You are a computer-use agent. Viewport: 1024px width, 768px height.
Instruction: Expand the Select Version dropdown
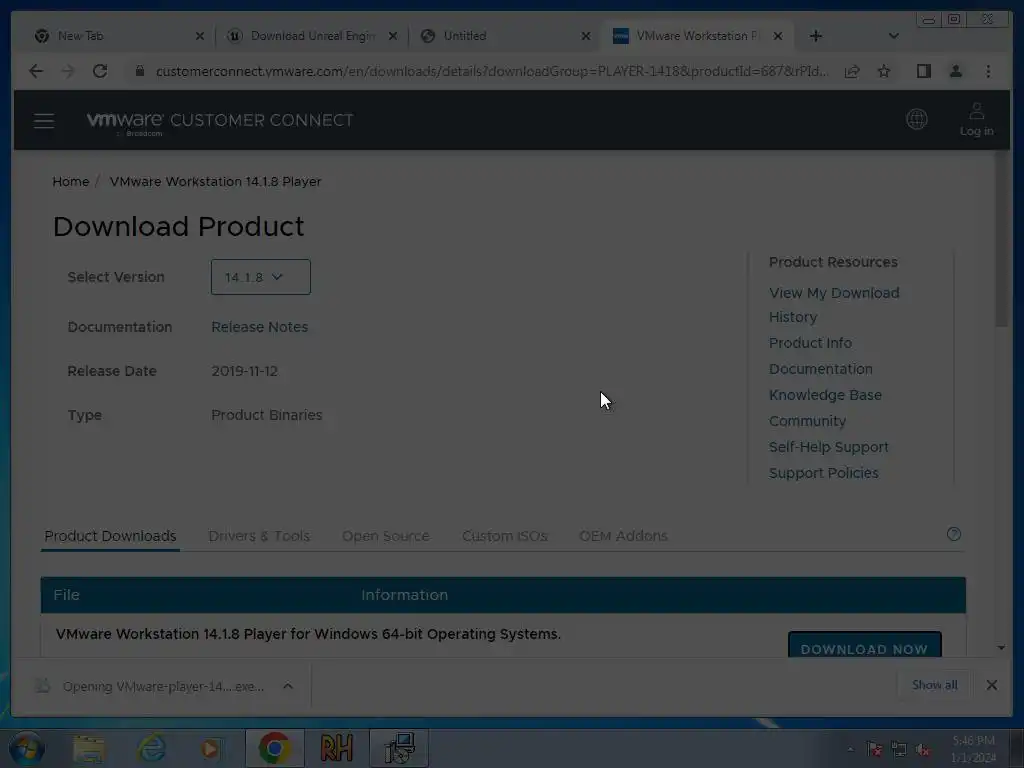(261, 277)
